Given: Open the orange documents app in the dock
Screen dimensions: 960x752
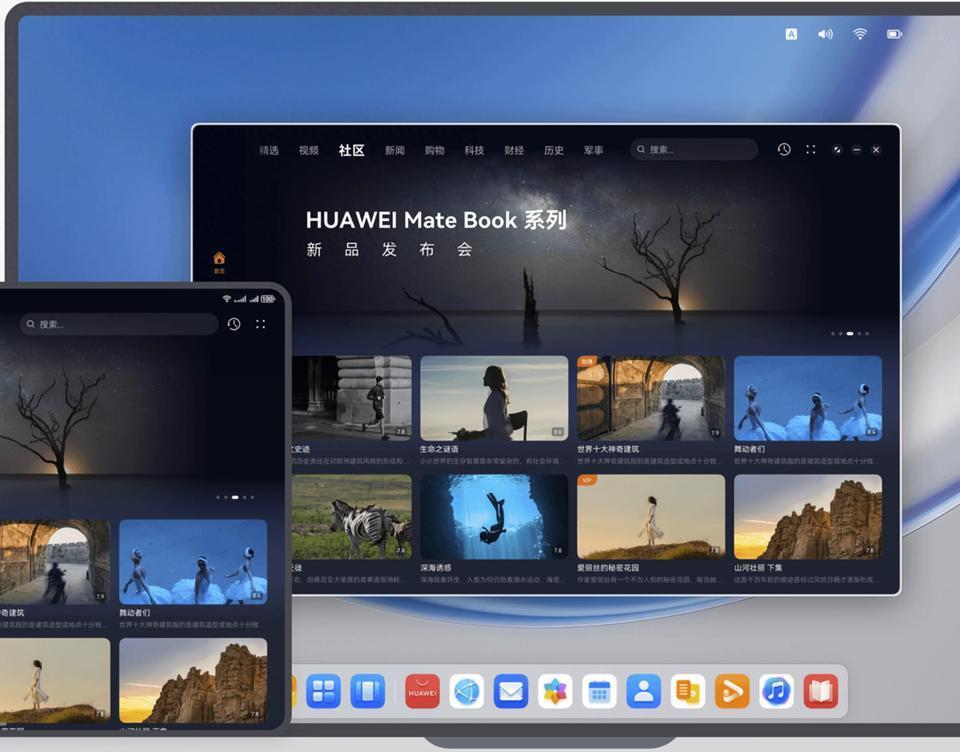Looking at the screenshot, I should pyautogui.click(x=688, y=691).
